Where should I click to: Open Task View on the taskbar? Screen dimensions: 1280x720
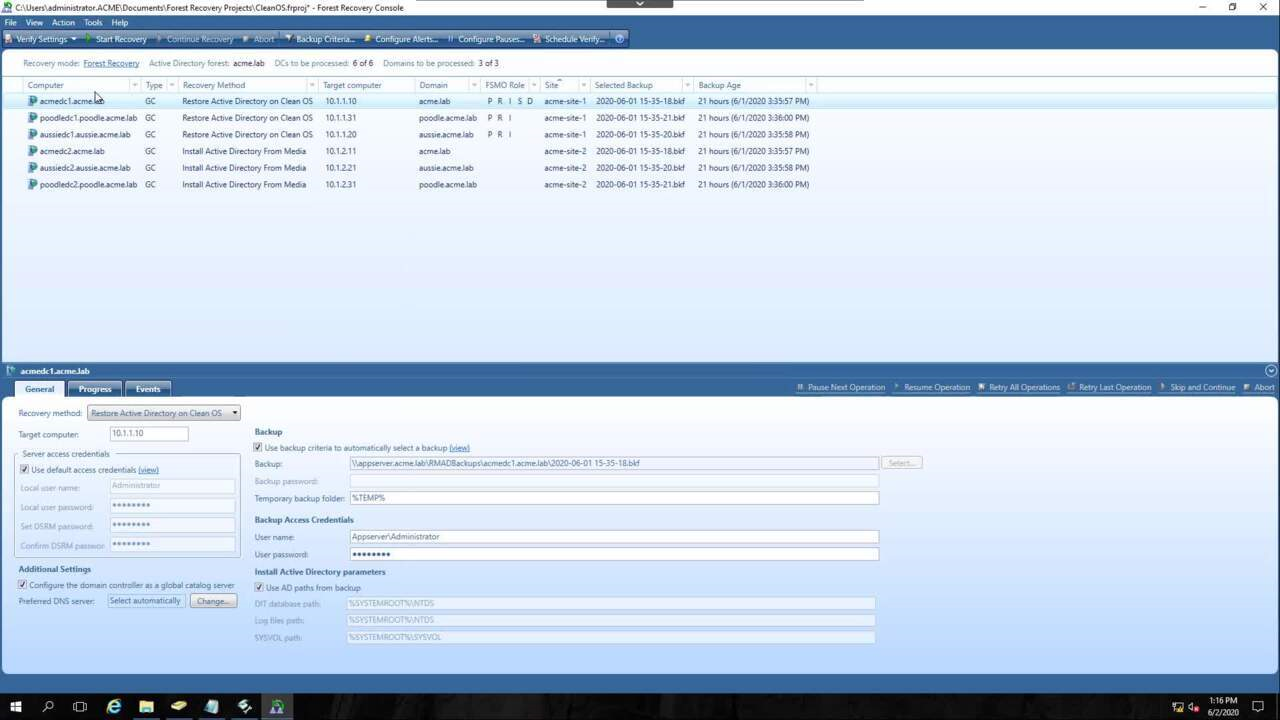coord(80,707)
